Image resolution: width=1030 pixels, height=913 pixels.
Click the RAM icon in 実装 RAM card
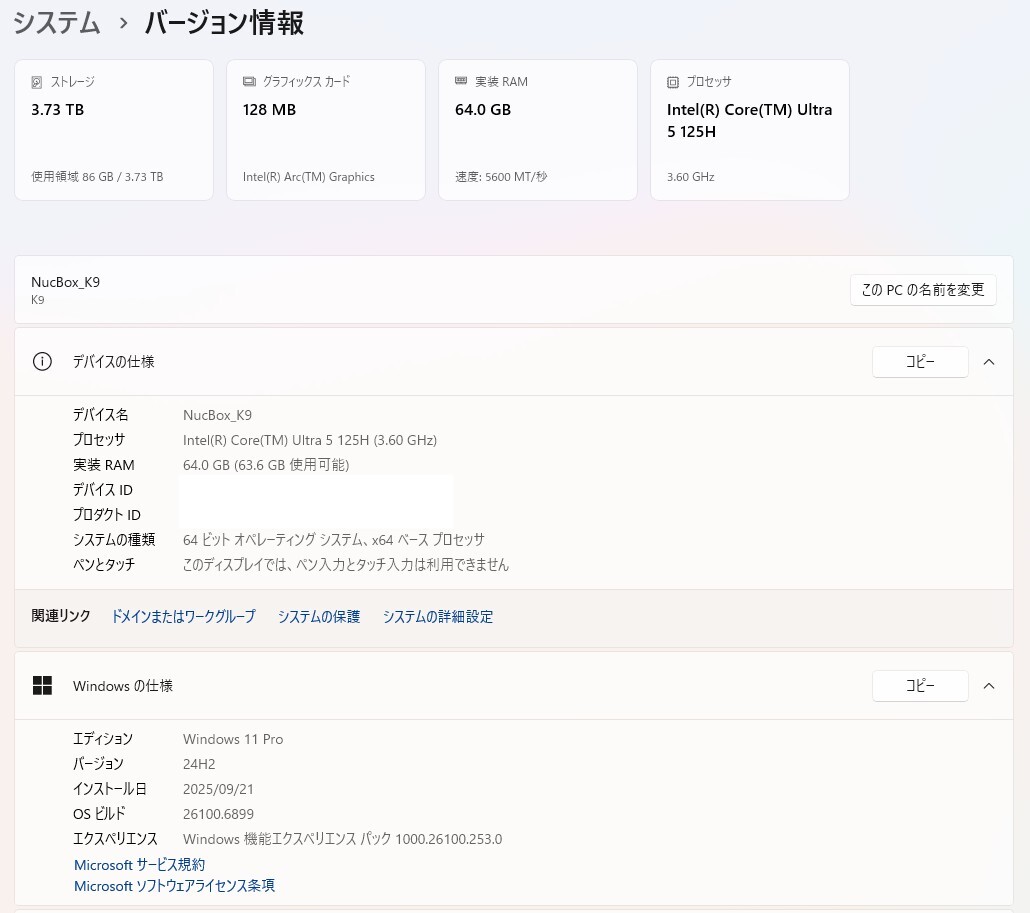(x=461, y=81)
